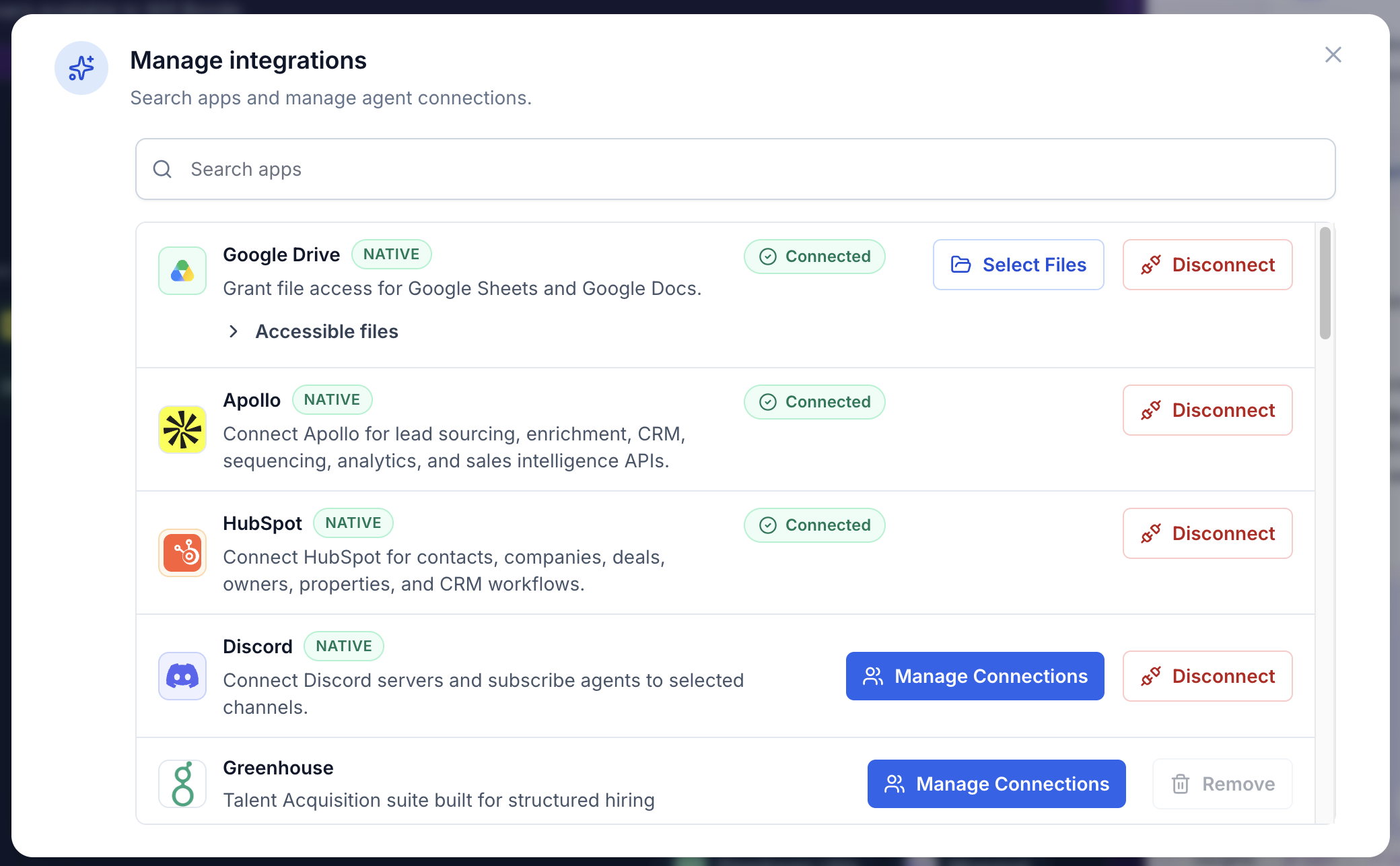The width and height of the screenshot is (1400, 866).
Task: Disconnect the Discord integration
Action: point(1207,676)
